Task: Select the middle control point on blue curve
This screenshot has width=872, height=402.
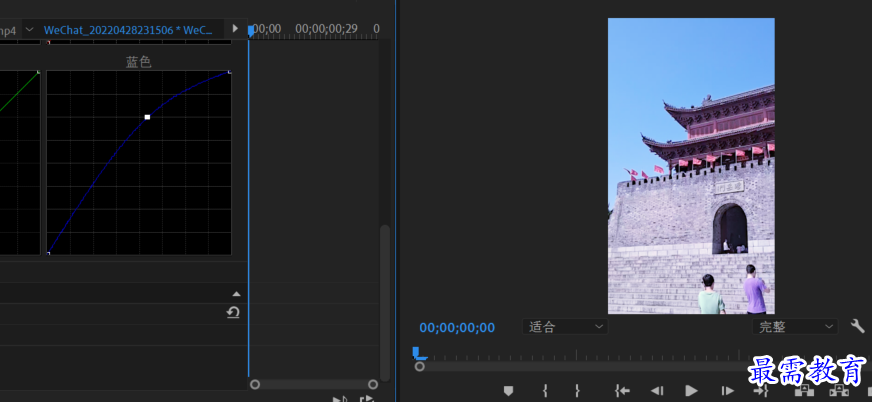Action: point(147,117)
